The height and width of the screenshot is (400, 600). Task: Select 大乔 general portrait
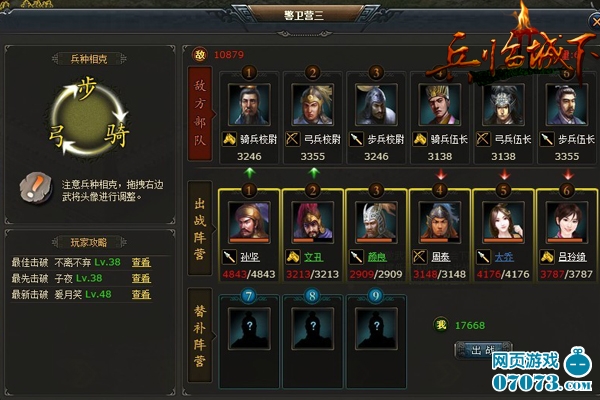[x=503, y=223]
